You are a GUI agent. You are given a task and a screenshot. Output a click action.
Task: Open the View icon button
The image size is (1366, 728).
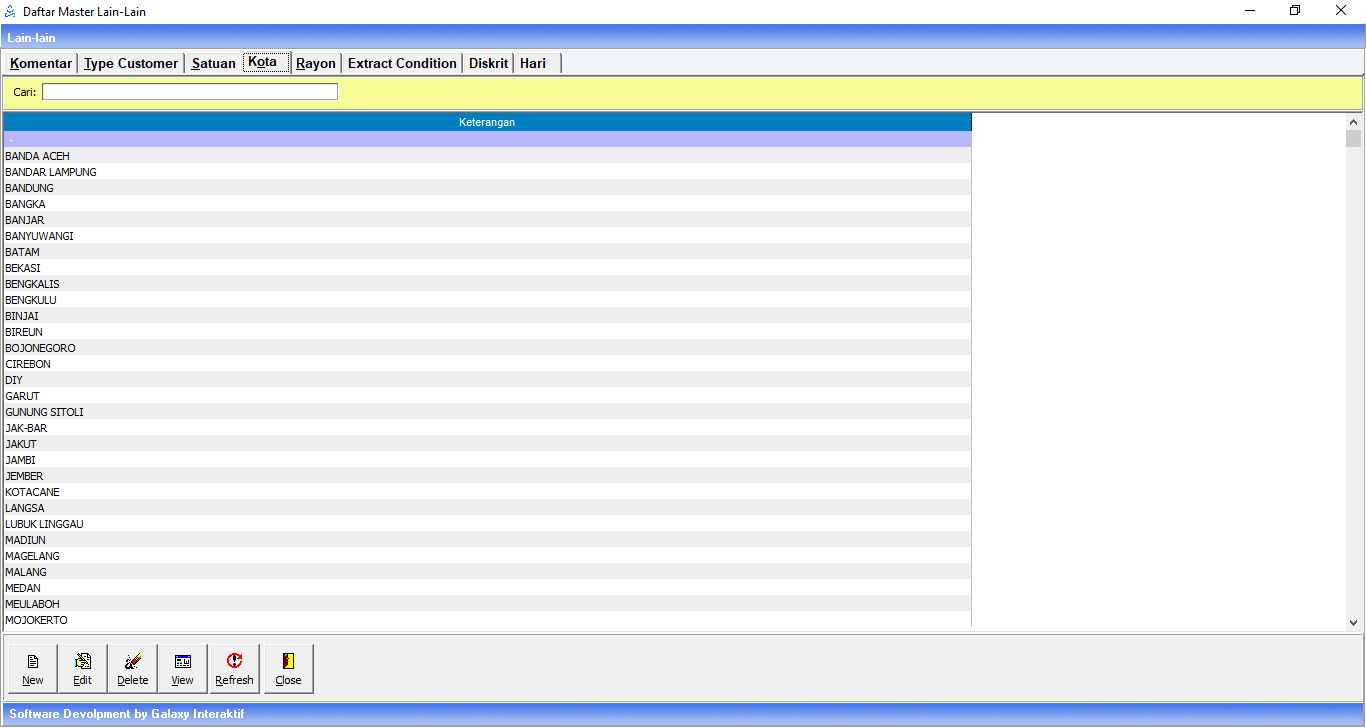point(182,669)
